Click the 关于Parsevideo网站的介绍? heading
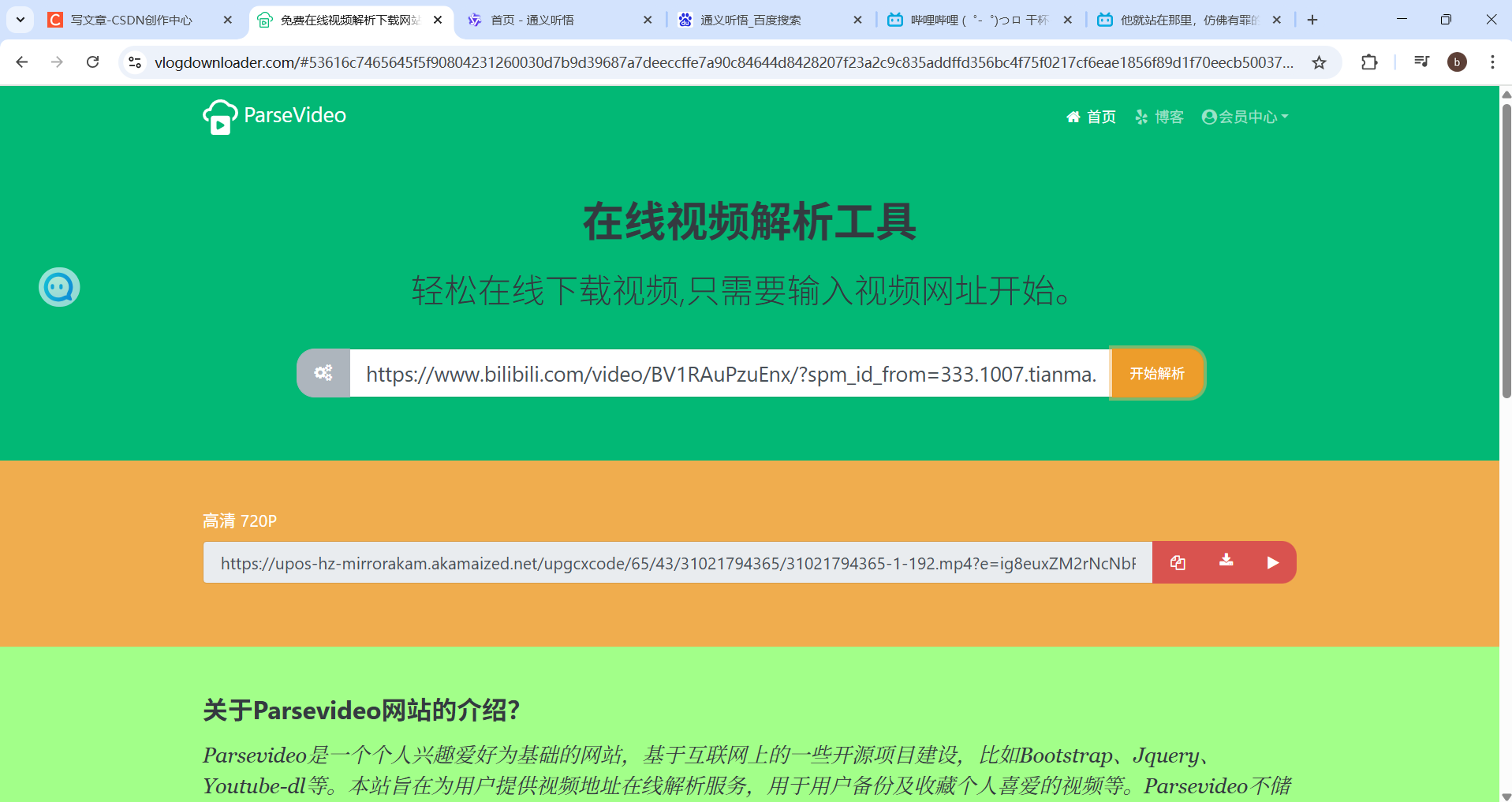The height and width of the screenshot is (802, 1512). click(361, 710)
